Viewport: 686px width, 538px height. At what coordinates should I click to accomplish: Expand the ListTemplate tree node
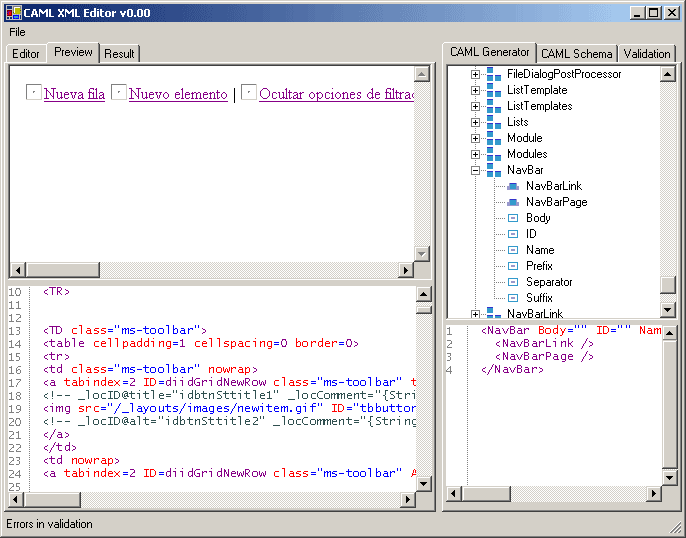coord(475,91)
